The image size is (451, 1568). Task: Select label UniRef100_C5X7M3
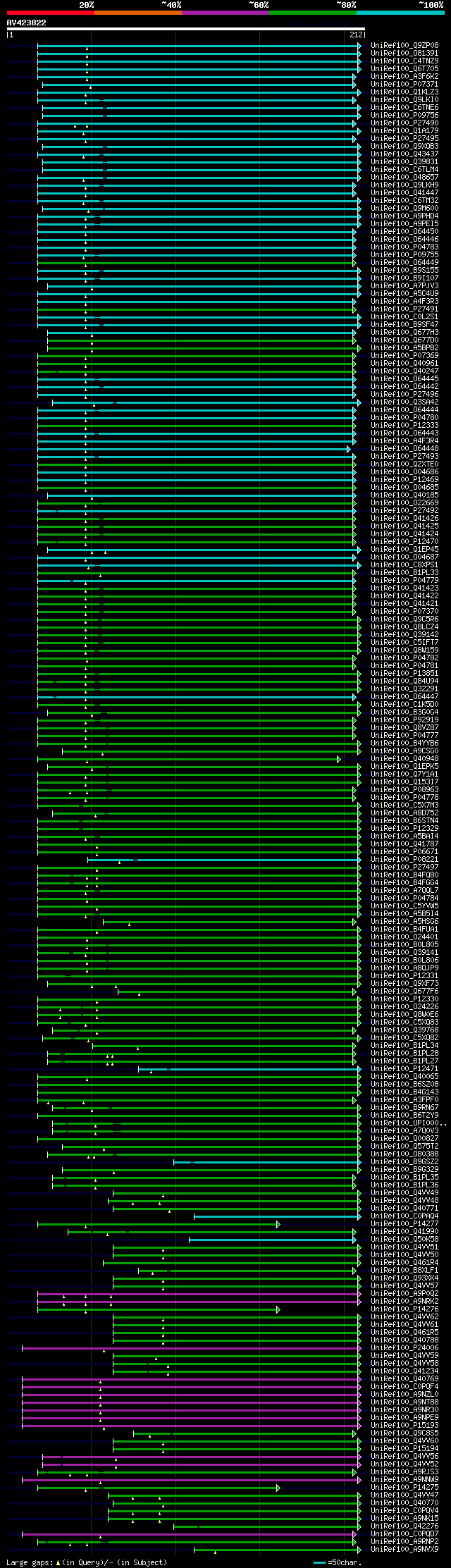point(404,805)
